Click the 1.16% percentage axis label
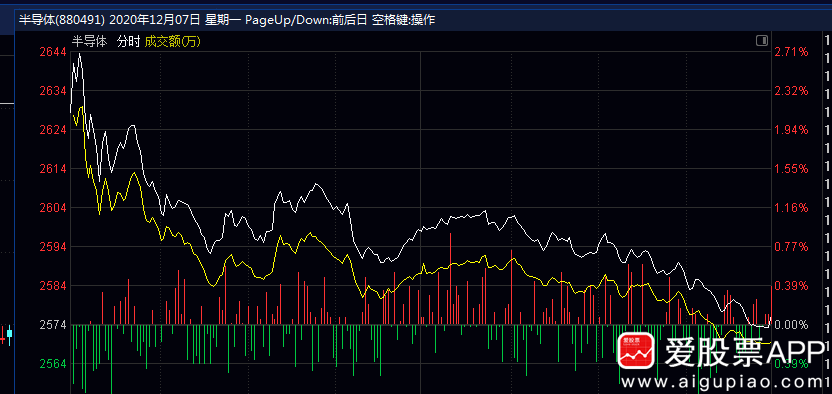 (x=791, y=208)
